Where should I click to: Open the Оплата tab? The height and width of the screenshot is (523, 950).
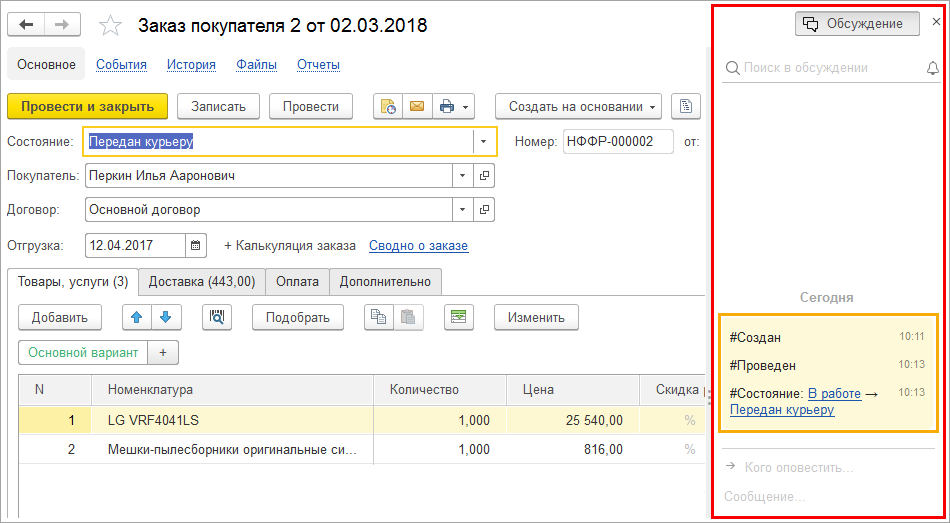pos(297,281)
